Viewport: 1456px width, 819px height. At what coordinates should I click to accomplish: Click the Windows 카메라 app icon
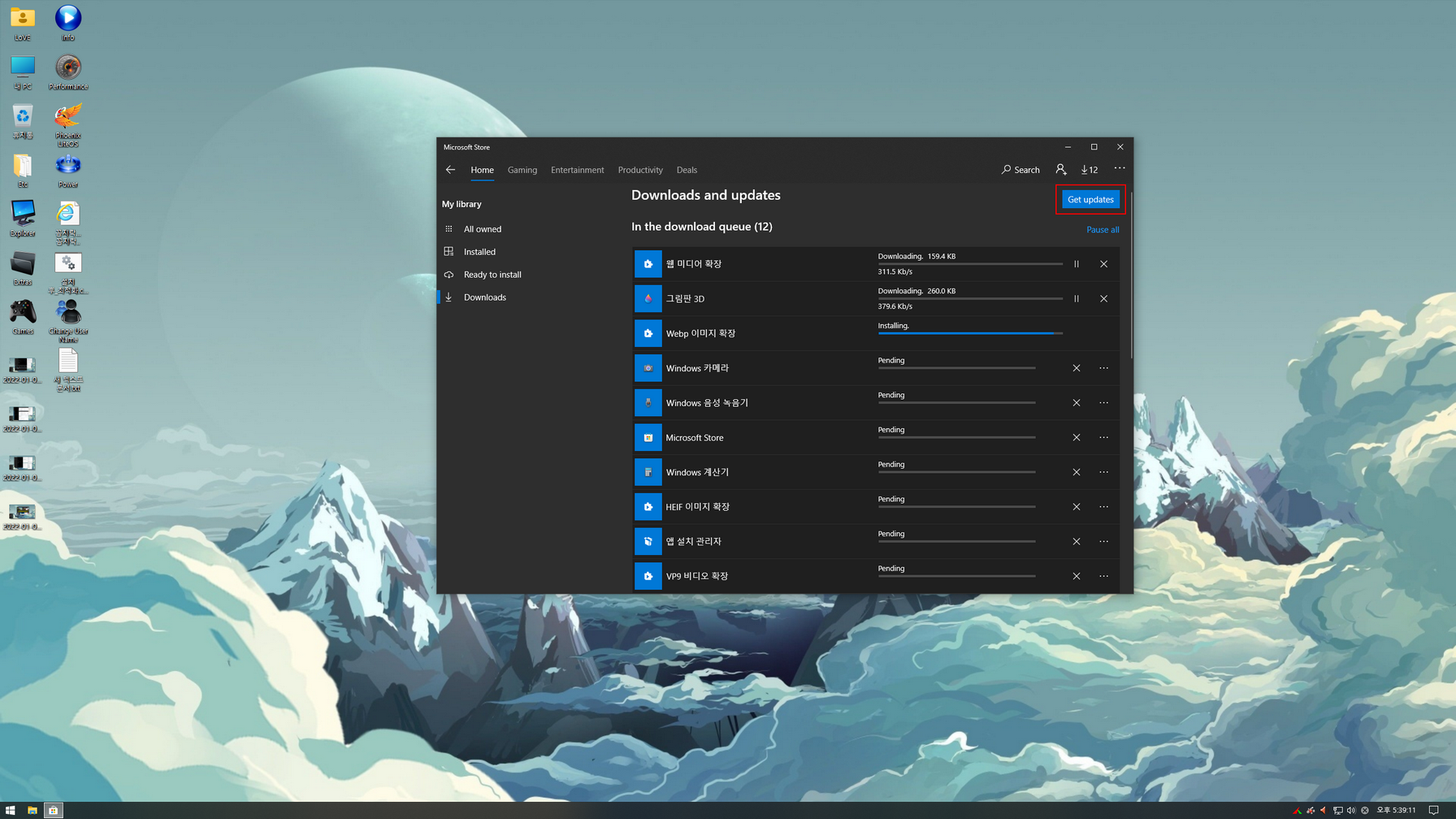click(x=648, y=368)
